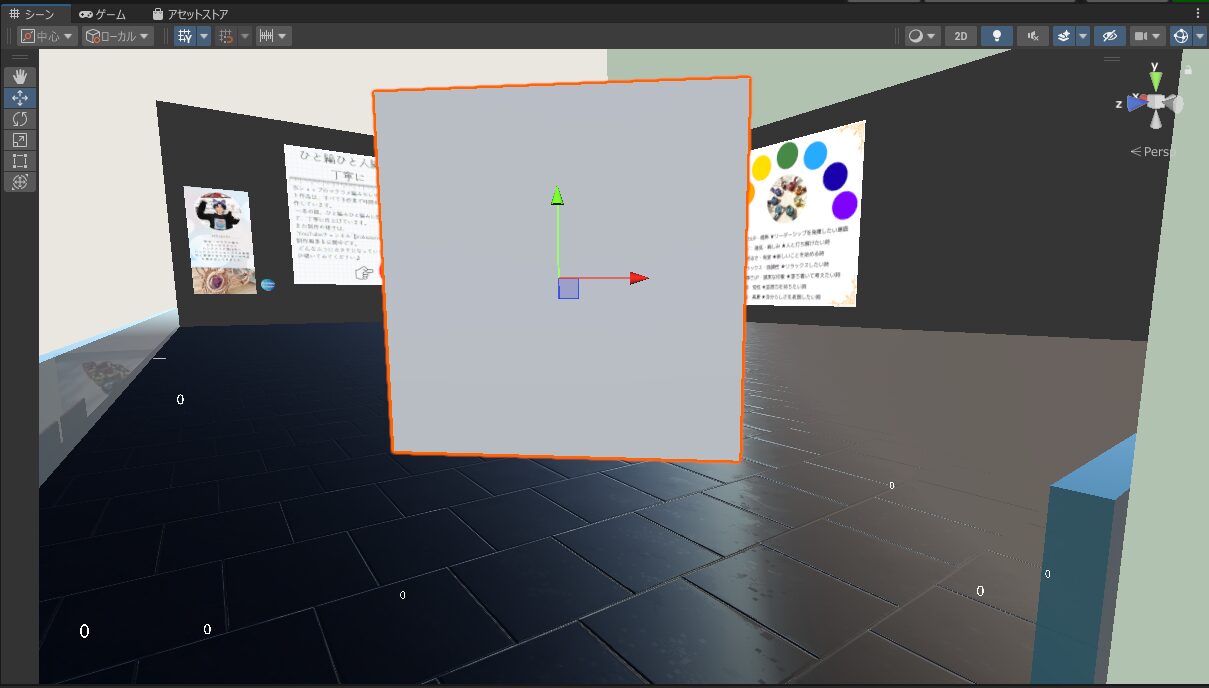Select the Move tool
1209x688 pixels.
pyautogui.click(x=20, y=98)
